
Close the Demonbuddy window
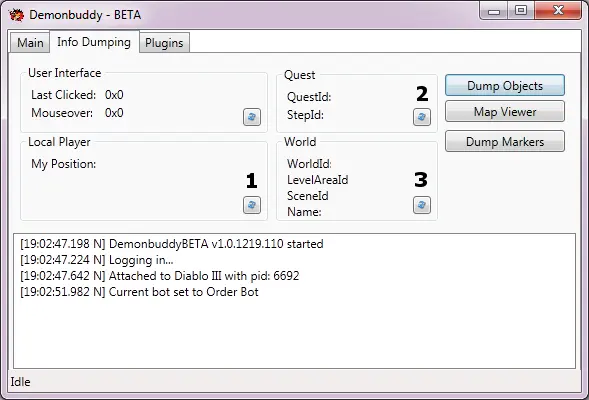point(558,11)
